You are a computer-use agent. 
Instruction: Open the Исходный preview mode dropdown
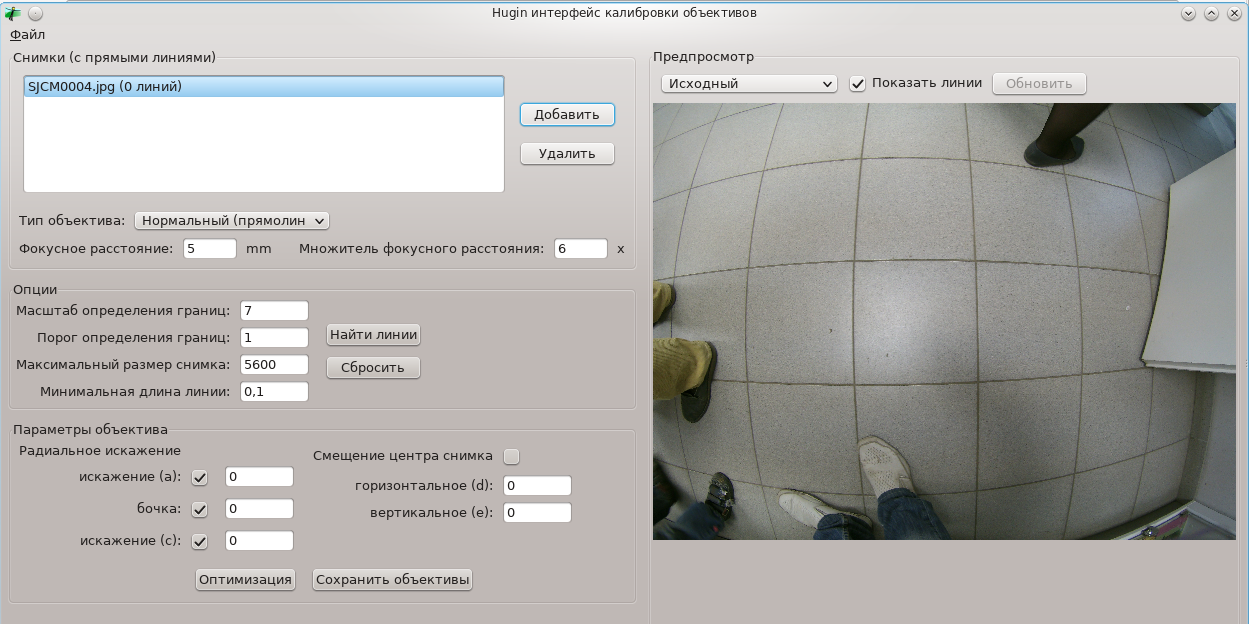coord(749,84)
